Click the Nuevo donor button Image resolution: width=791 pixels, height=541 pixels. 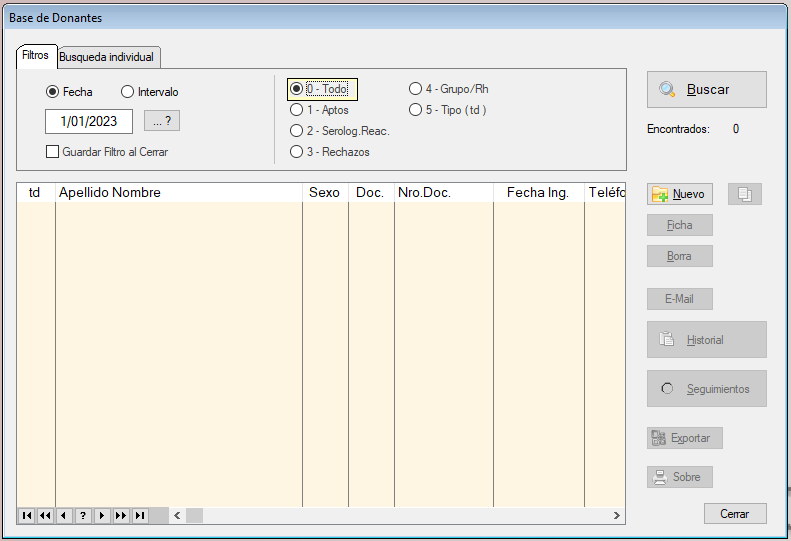tap(678, 194)
